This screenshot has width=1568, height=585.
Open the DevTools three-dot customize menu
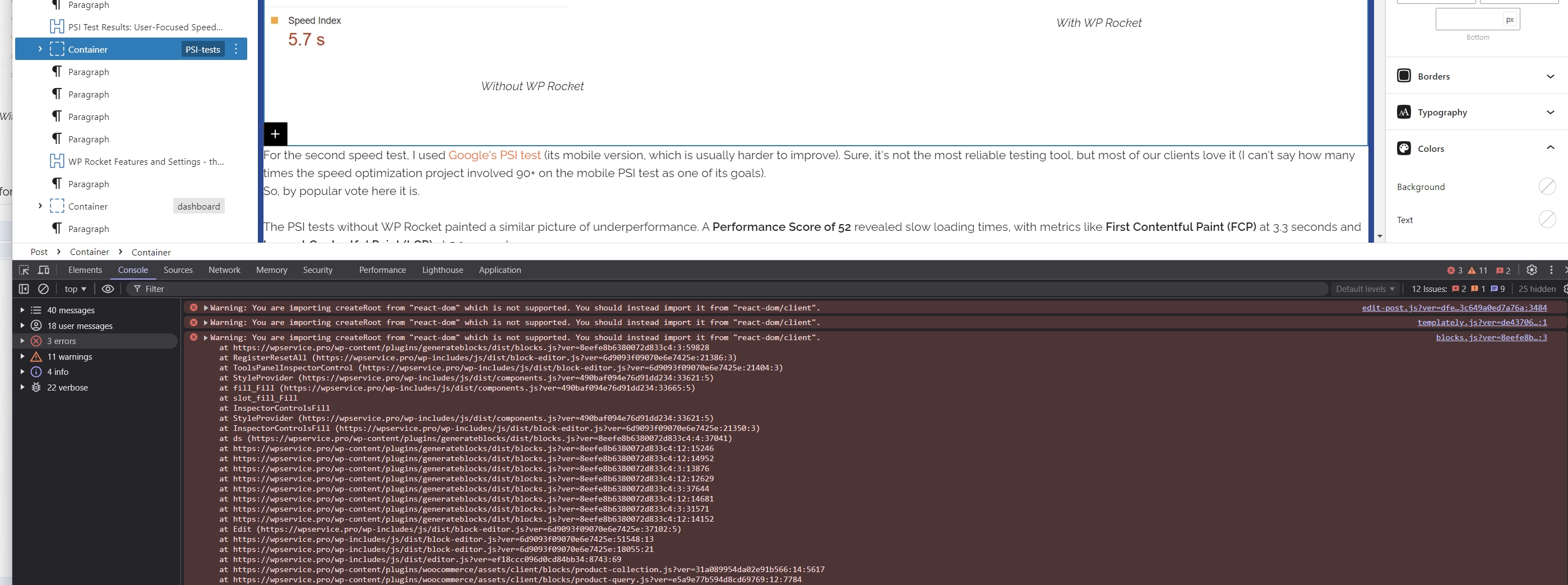[x=1551, y=270]
